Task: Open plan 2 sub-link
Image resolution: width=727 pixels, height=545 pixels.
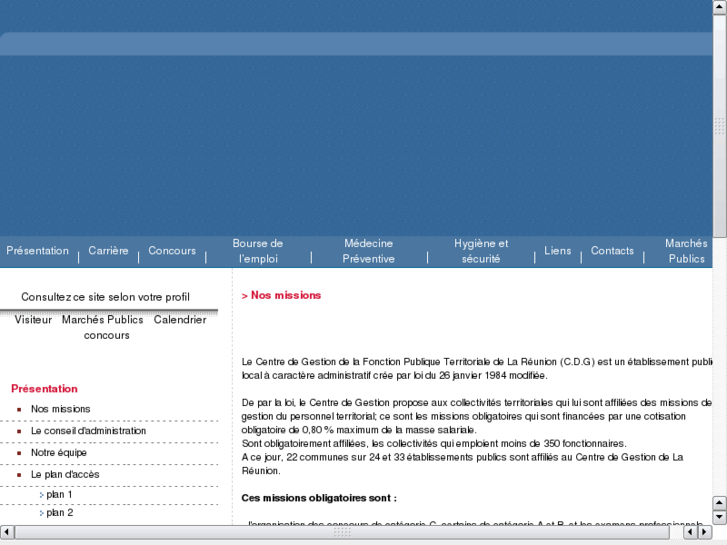Action: [59, 513]
